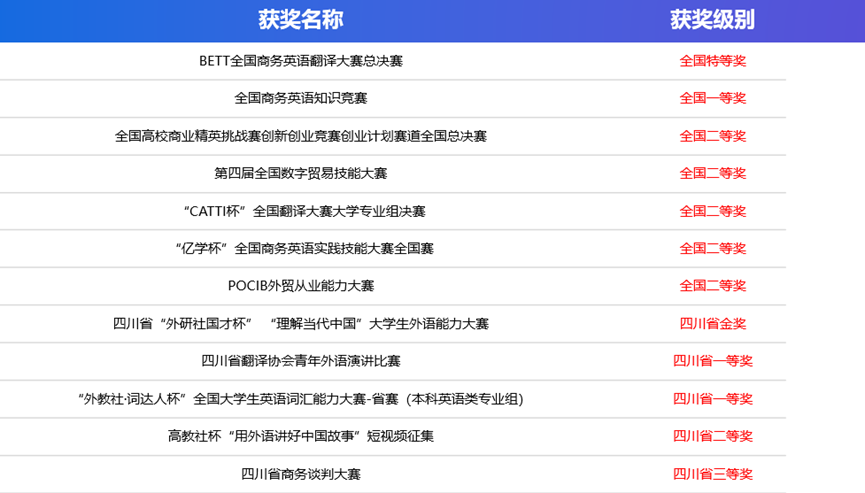This screenshot has height=493, width=865.
Task: Click the 四川省金奖 award level cell
Action: click(712, 324)
